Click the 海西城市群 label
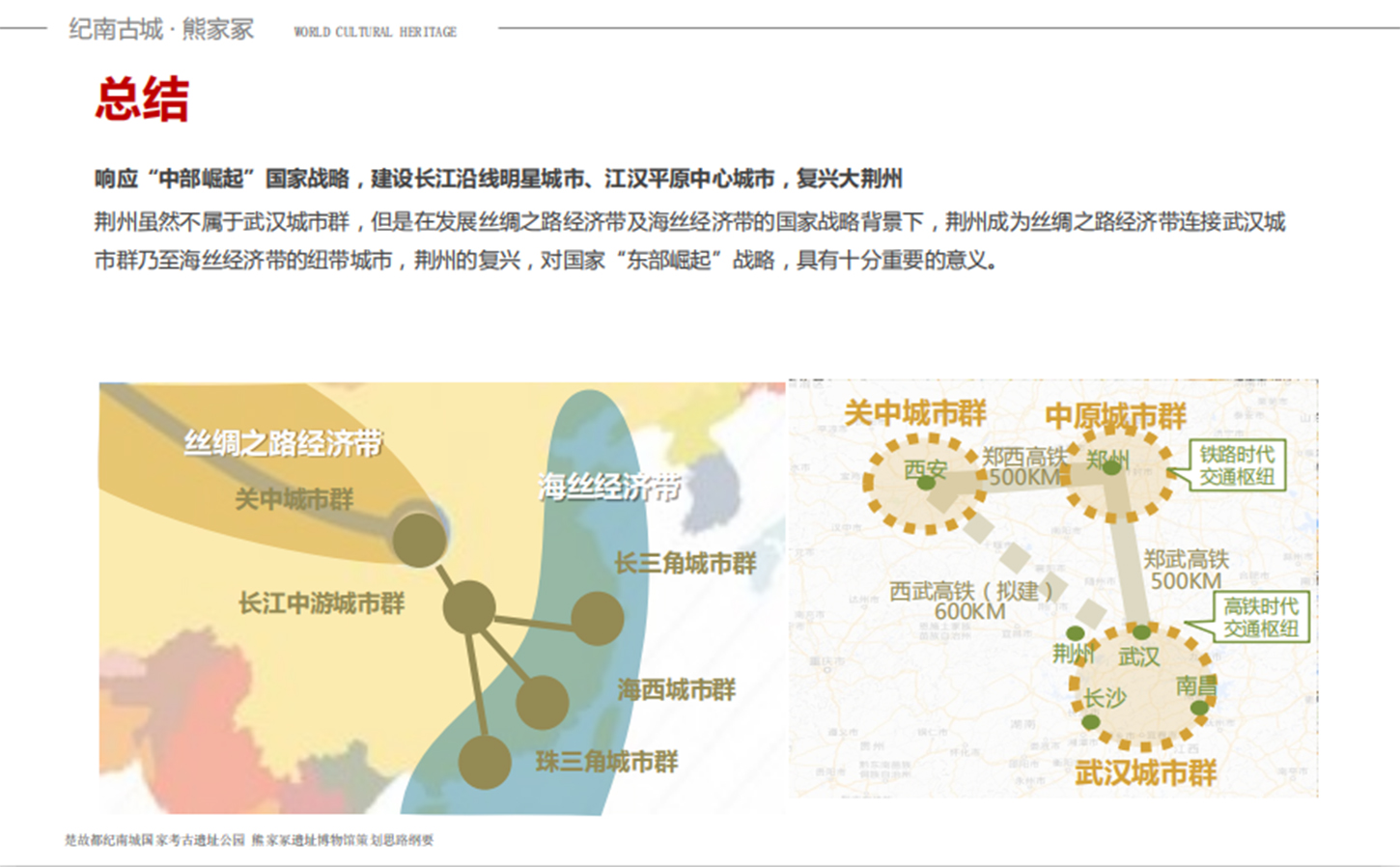 676,689
